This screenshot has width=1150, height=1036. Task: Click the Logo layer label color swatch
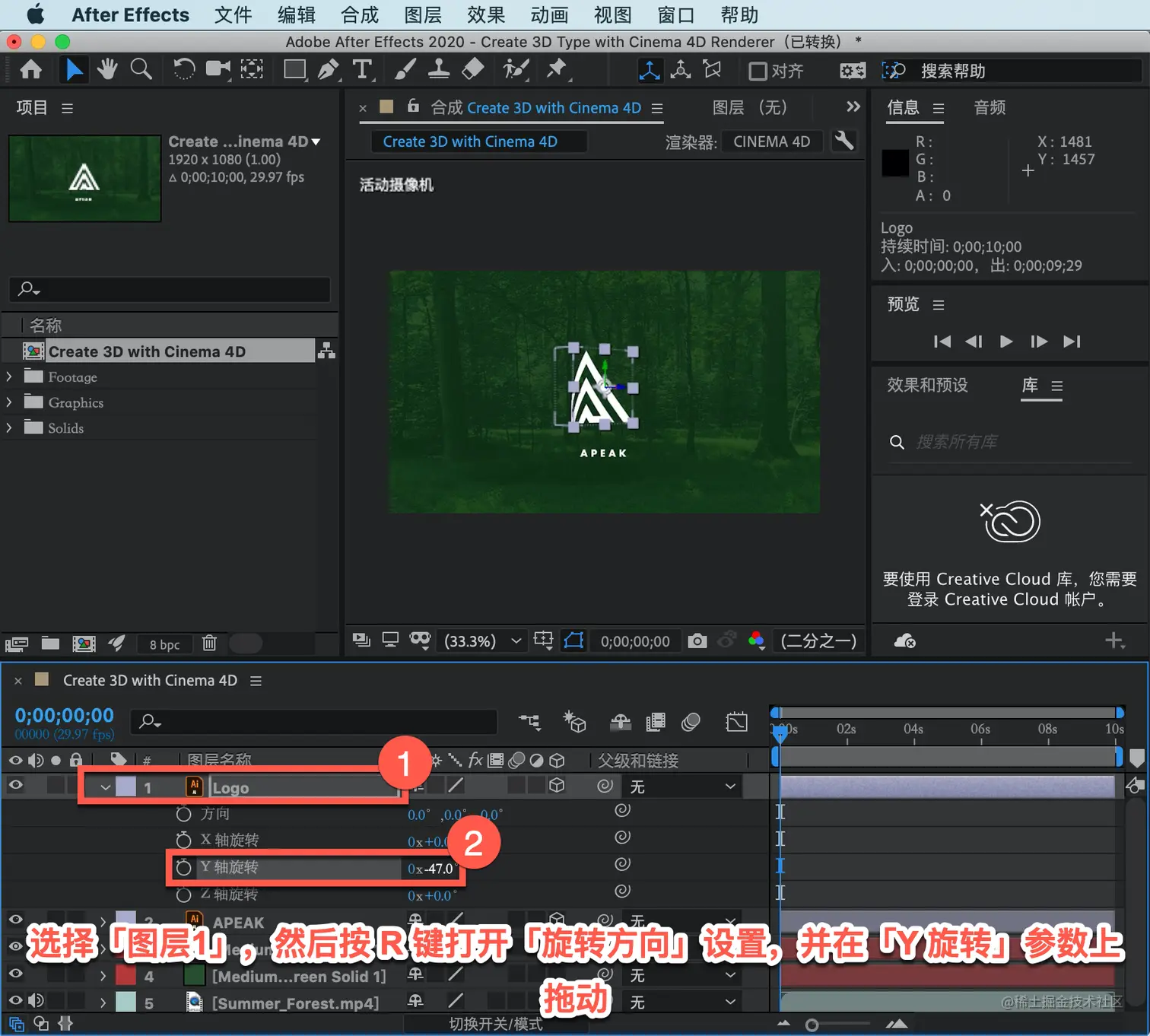pyautogui.click(x=125, y=787)
